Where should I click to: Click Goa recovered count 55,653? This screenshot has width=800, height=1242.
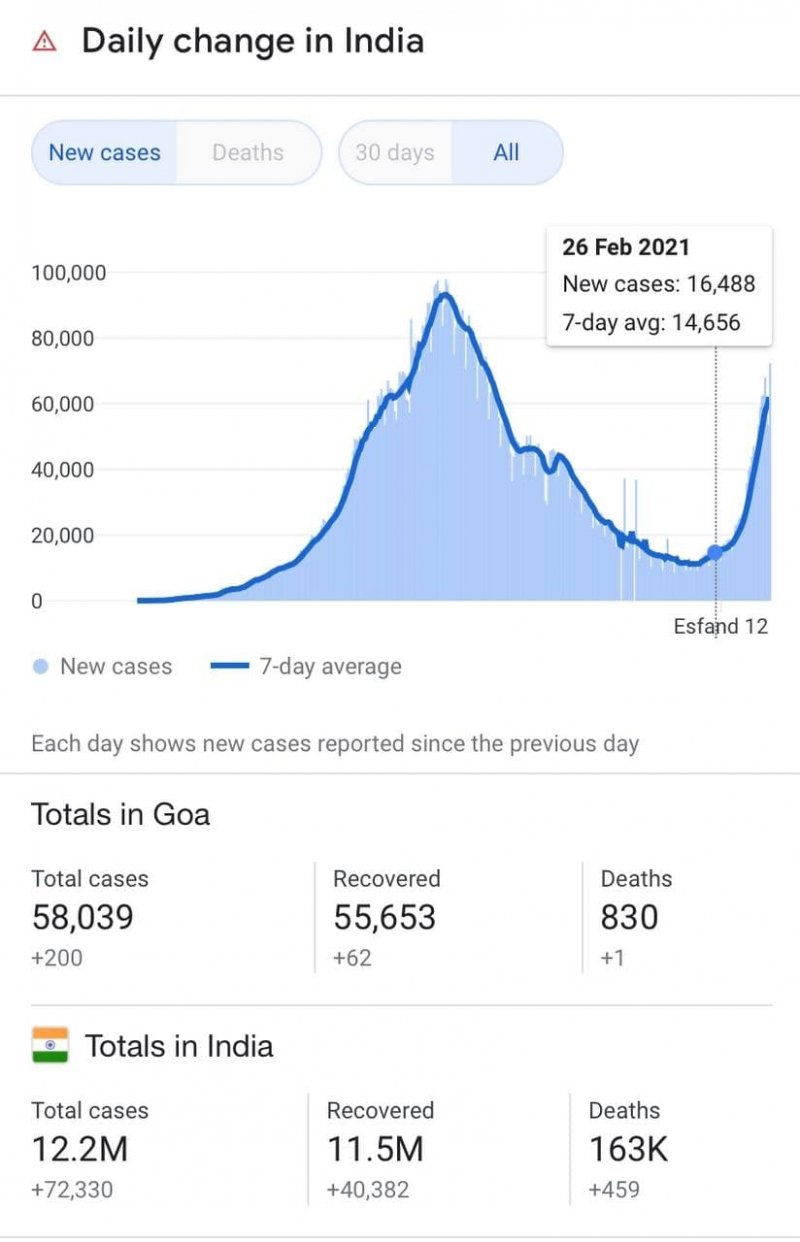point(385,917)
